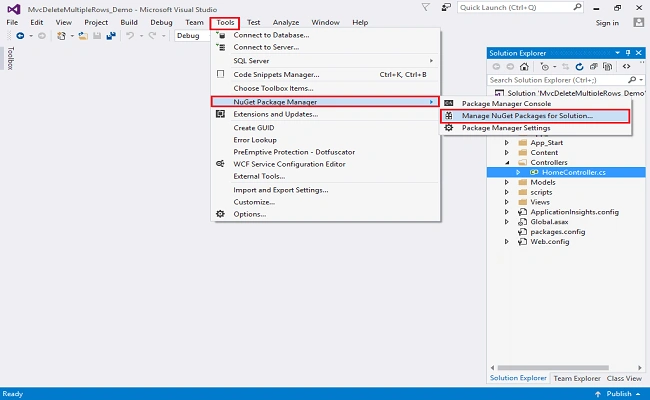
Task: Open Solution Explorer window position dropdown arrow
Action: click(x=617, y=53)
